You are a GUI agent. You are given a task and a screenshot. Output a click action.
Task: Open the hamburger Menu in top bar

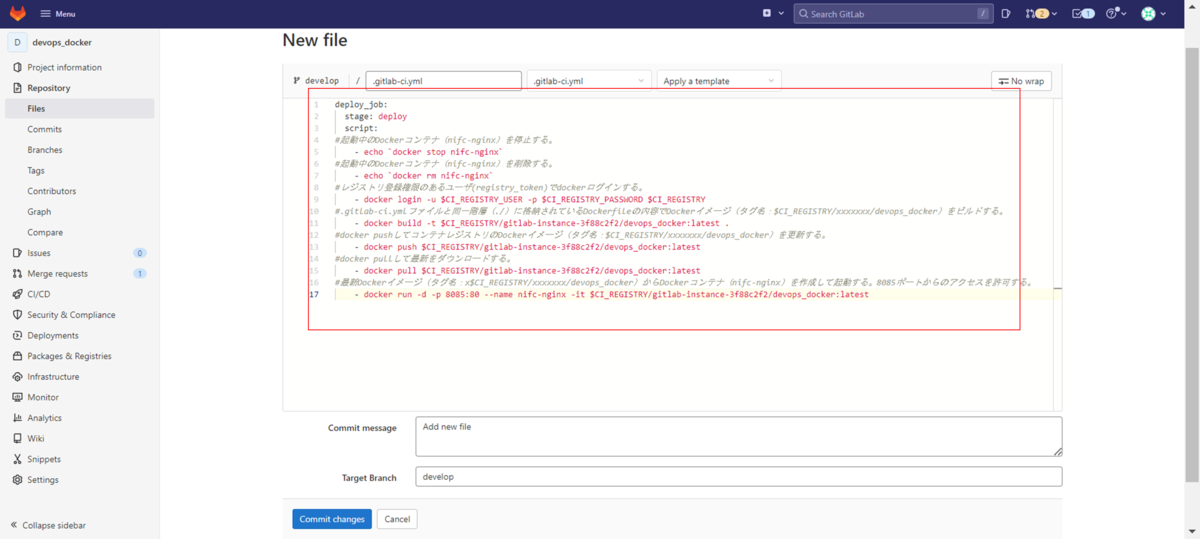[x=57, y=14]
